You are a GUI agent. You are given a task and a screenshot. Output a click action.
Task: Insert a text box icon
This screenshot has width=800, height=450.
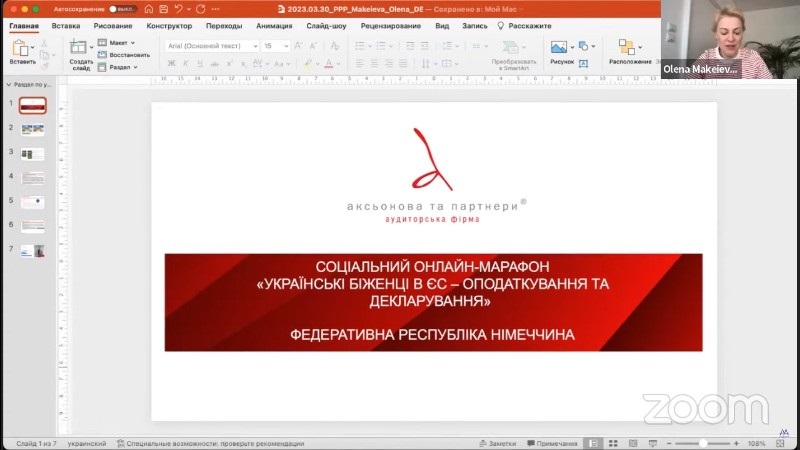[x=583, y=64]
